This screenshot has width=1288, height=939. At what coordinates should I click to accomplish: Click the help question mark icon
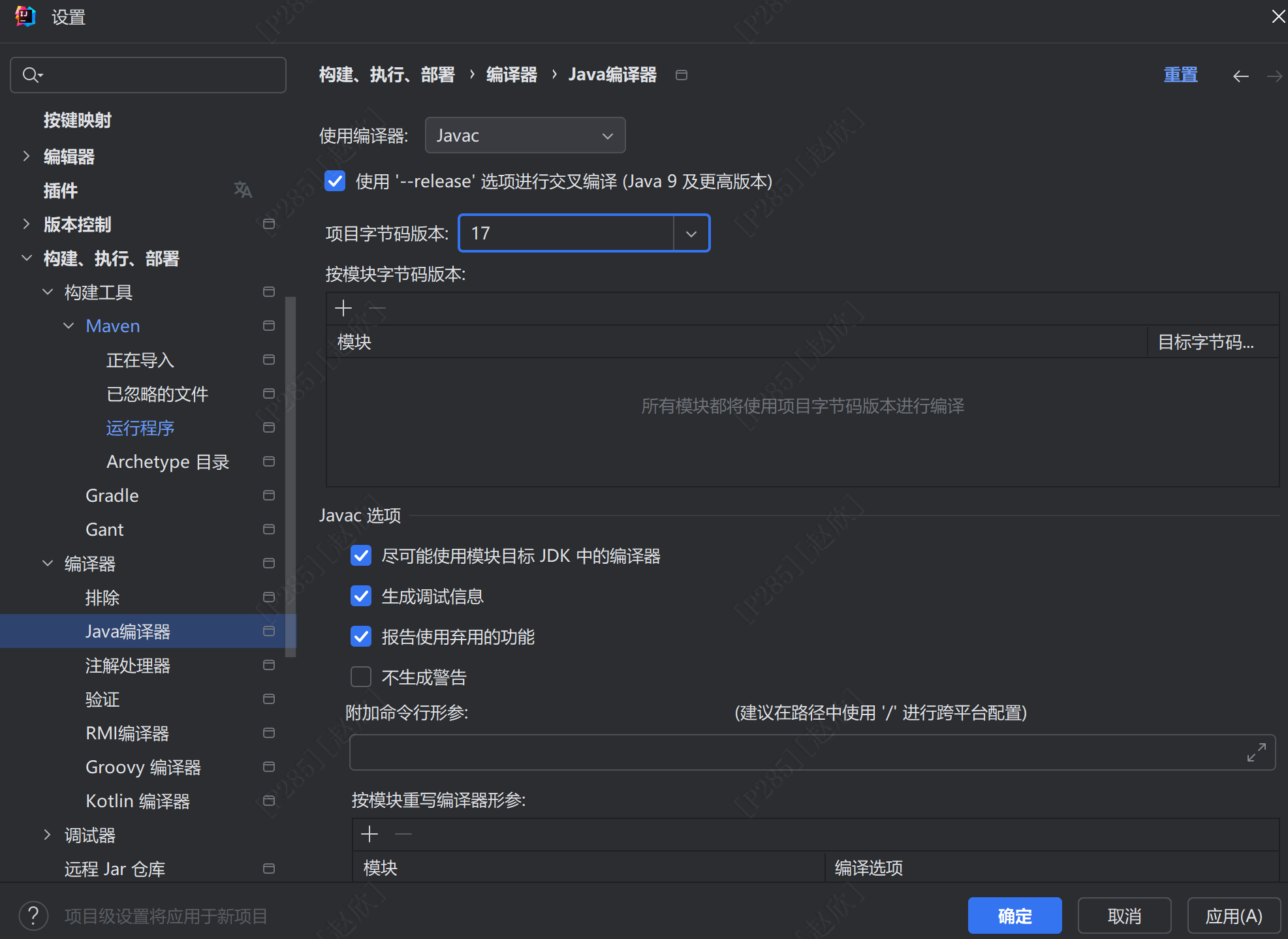(33, 916)
